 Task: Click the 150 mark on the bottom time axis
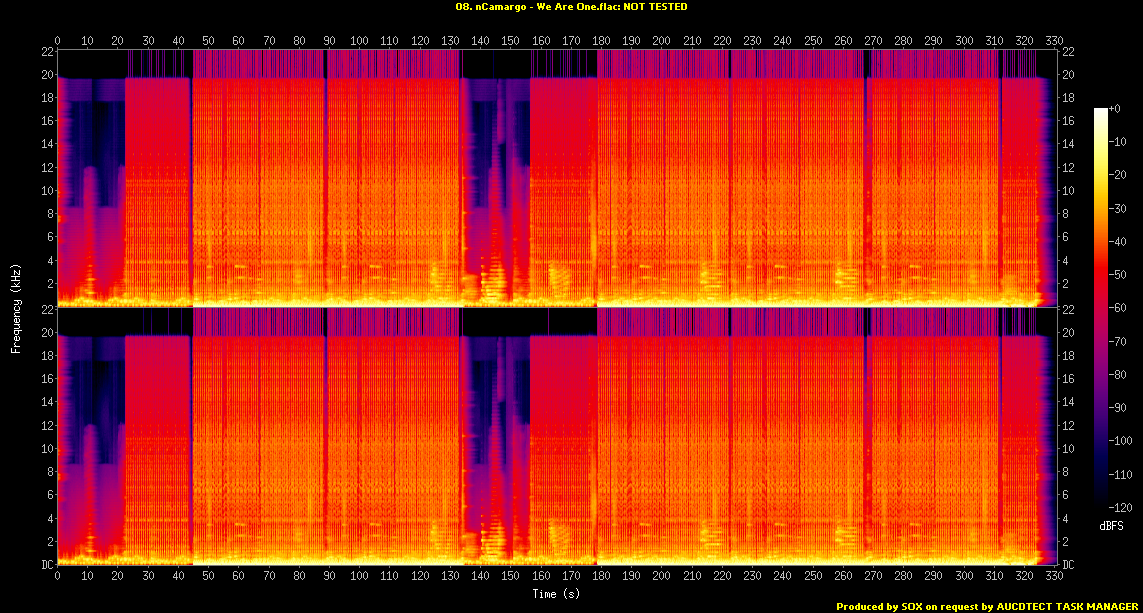(x=511, y=578)
